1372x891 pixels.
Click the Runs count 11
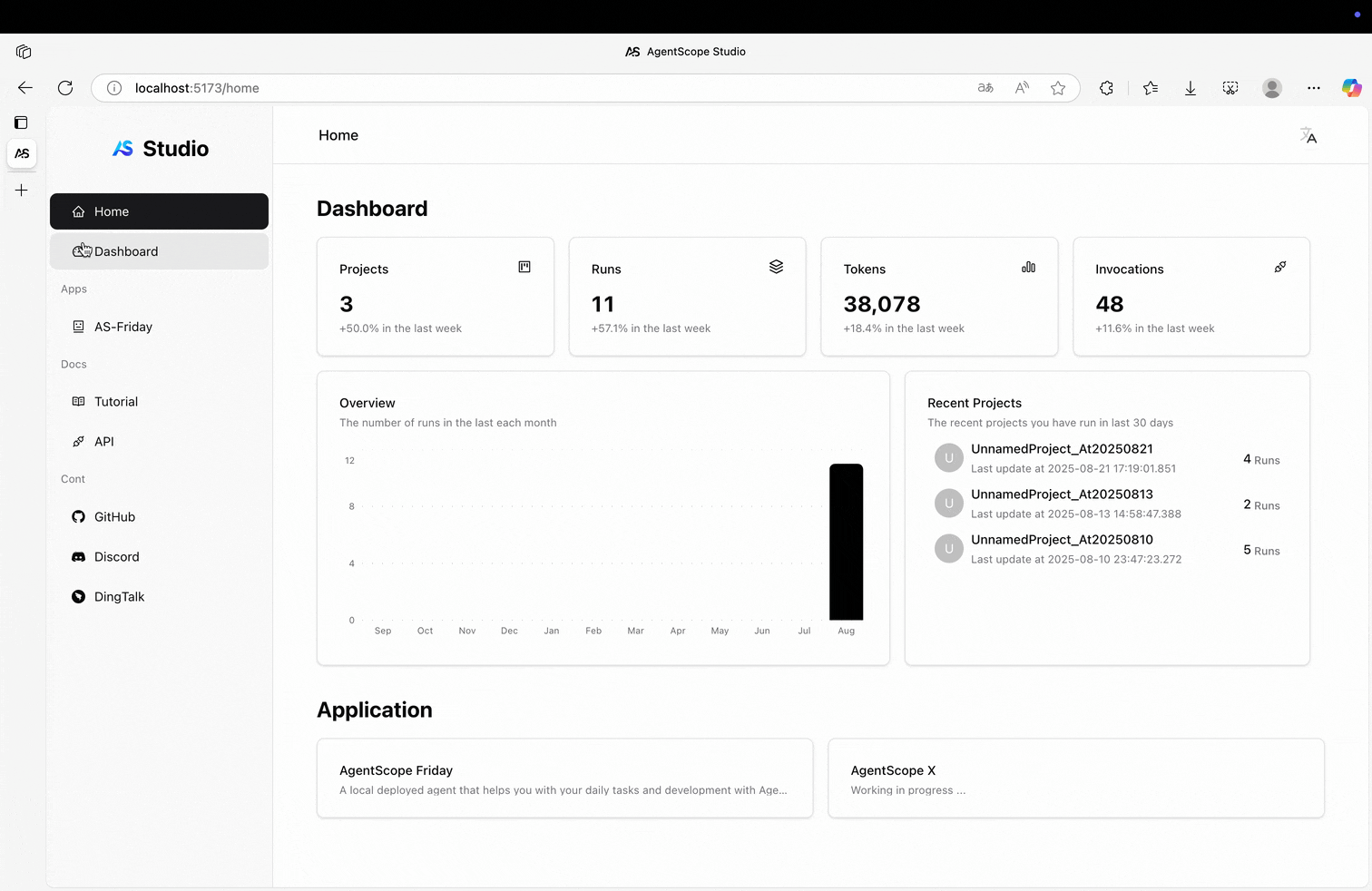[x=603, y=304]
